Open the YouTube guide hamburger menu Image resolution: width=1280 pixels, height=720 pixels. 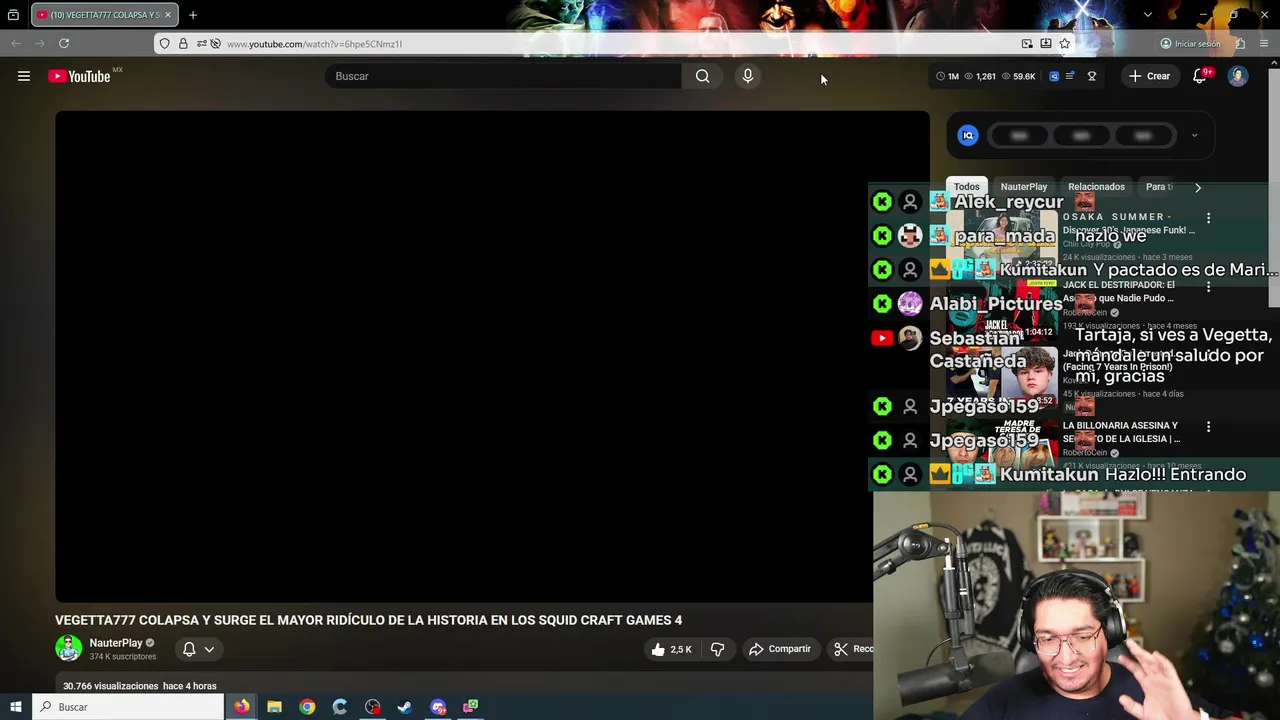[x=24, y=76]
